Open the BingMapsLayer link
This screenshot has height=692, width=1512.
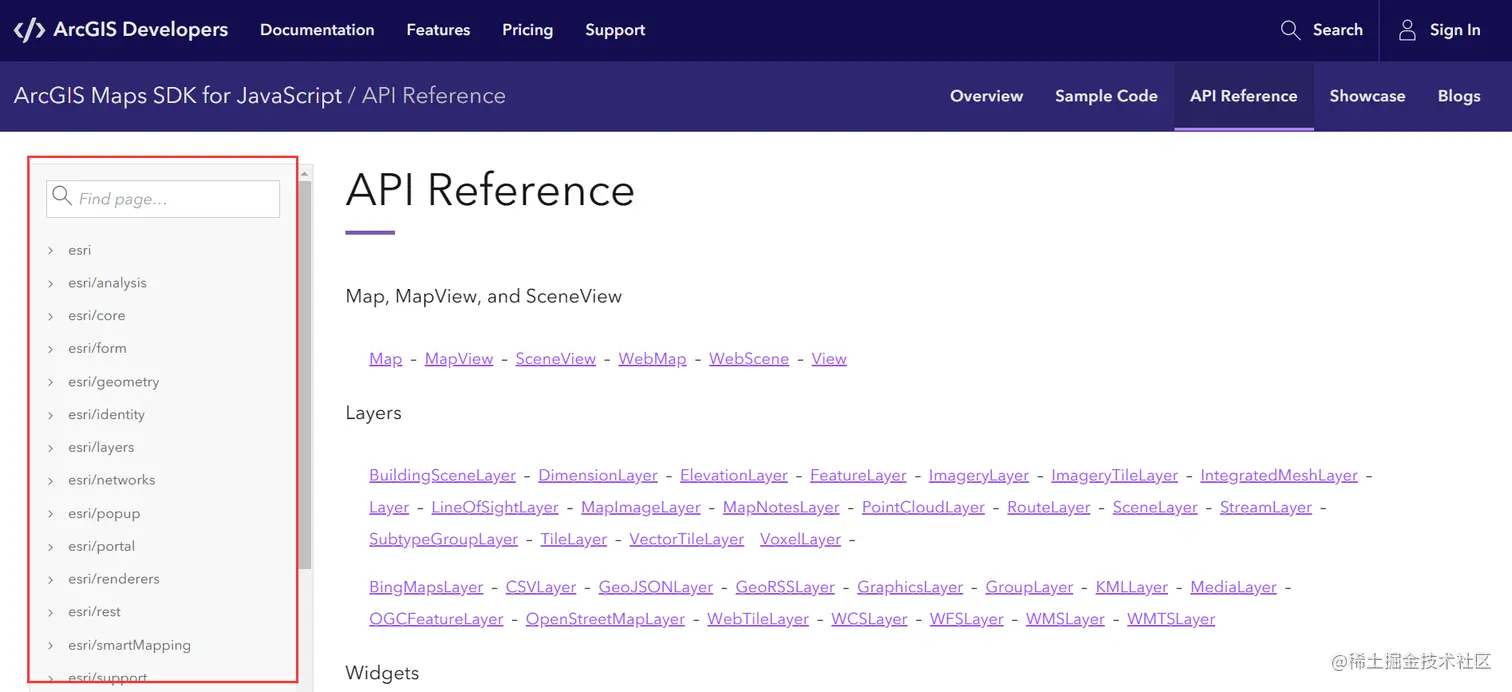click(x=426, y=588)
